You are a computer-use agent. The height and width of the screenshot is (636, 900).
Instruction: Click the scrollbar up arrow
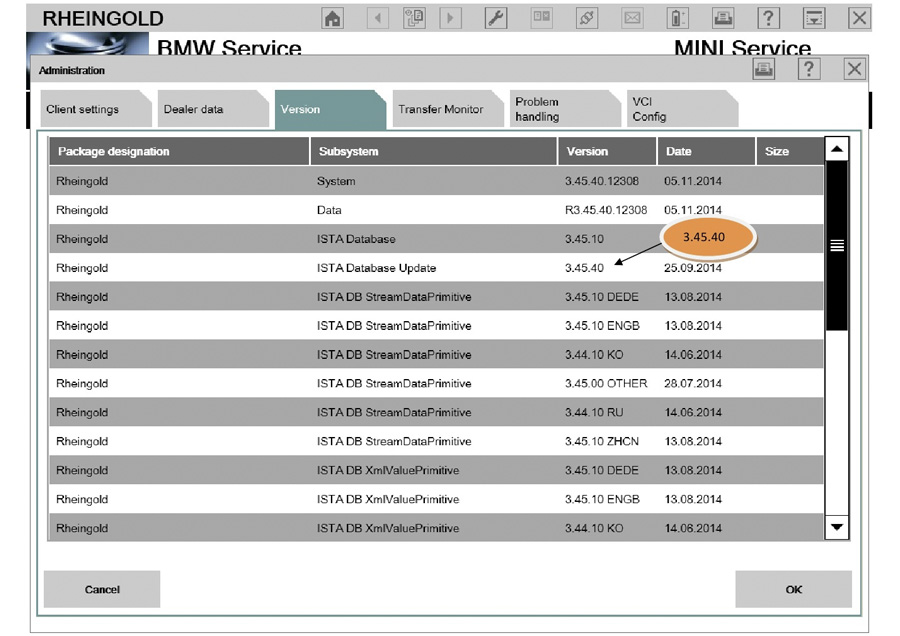pyautogui.click(x=837, y=150)
